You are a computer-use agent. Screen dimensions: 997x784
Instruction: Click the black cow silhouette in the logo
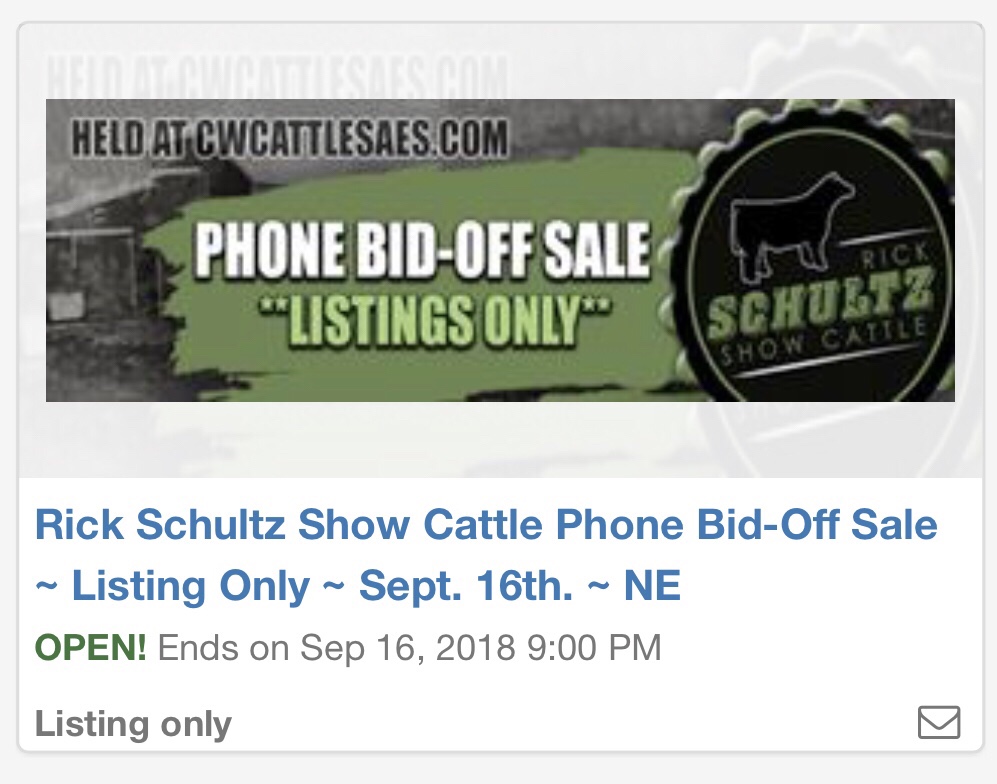(x=792, y=228)
